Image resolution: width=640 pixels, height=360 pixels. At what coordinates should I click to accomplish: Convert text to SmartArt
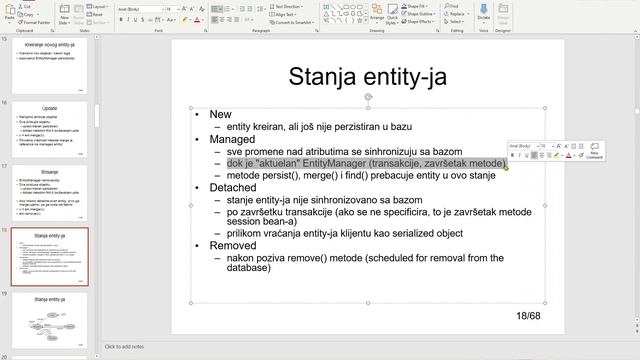[292, 22]
